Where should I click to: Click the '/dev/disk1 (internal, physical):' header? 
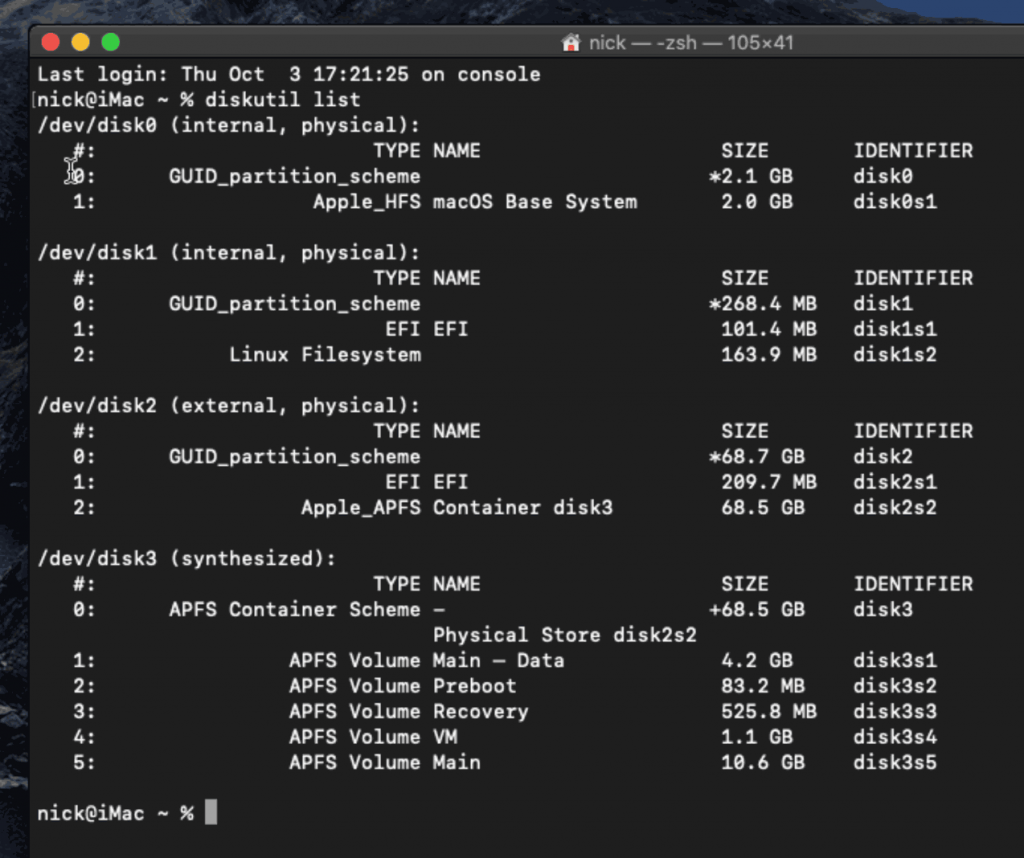point(229,252)
